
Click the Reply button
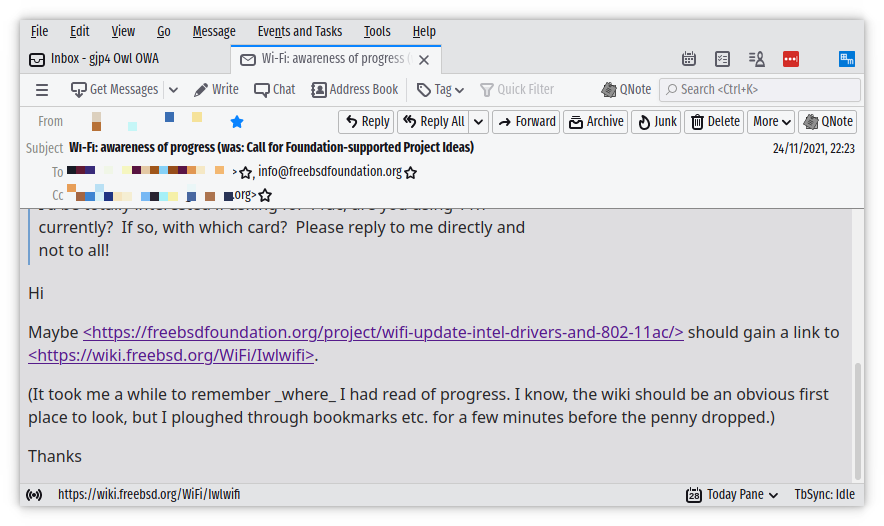pyautogui.click(x=367, y=122)
